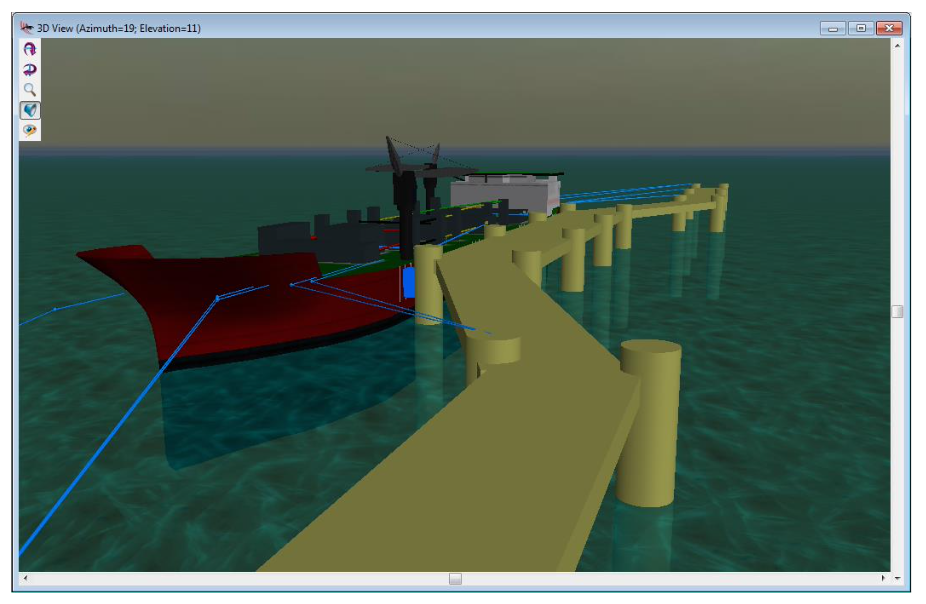Toggle the blue shaded graphics mode icon
The height and width of the screenshot is (604, 926).
[30, 110]
